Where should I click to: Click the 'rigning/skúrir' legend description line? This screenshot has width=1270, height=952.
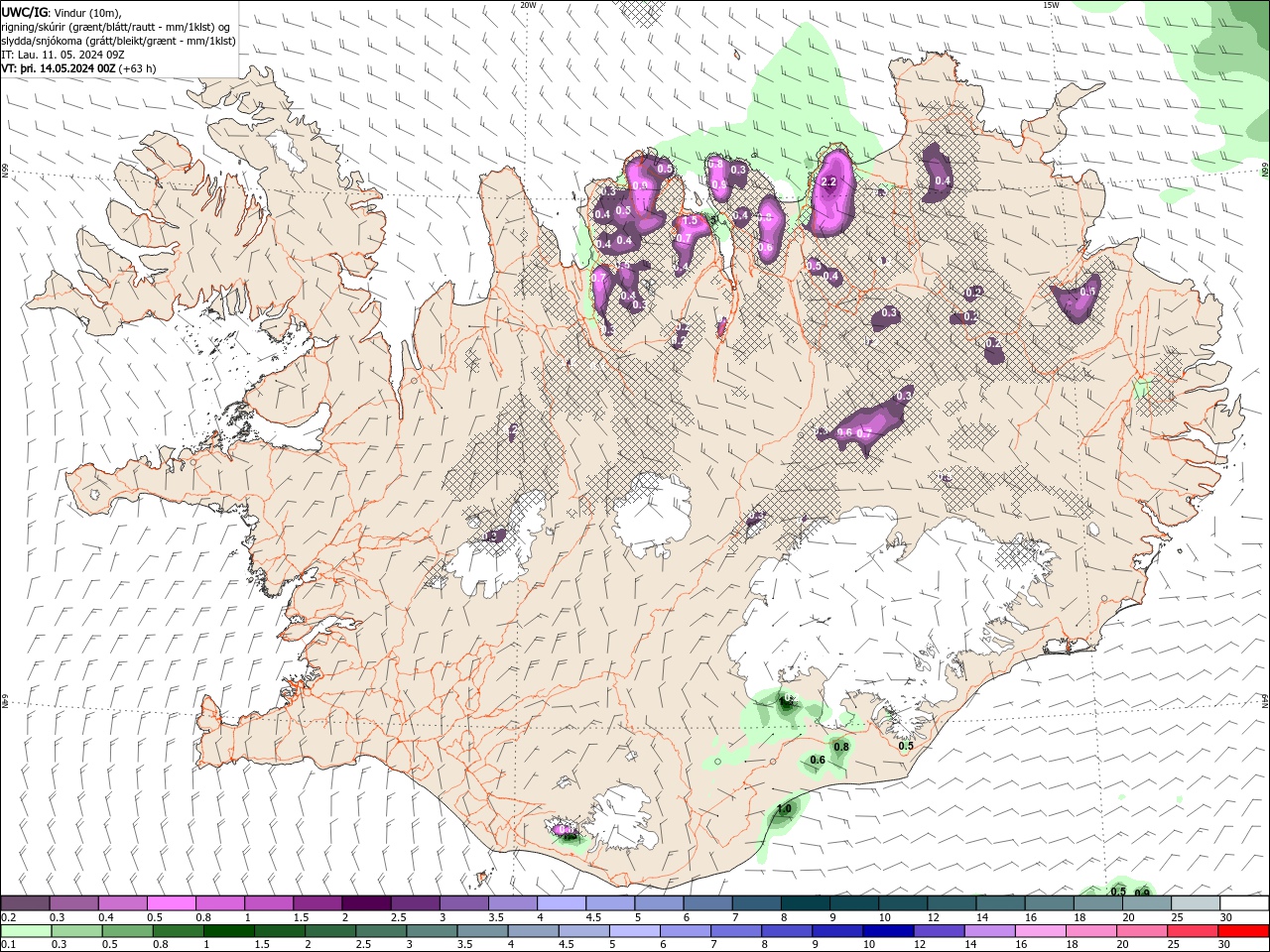tap(116, 26)
